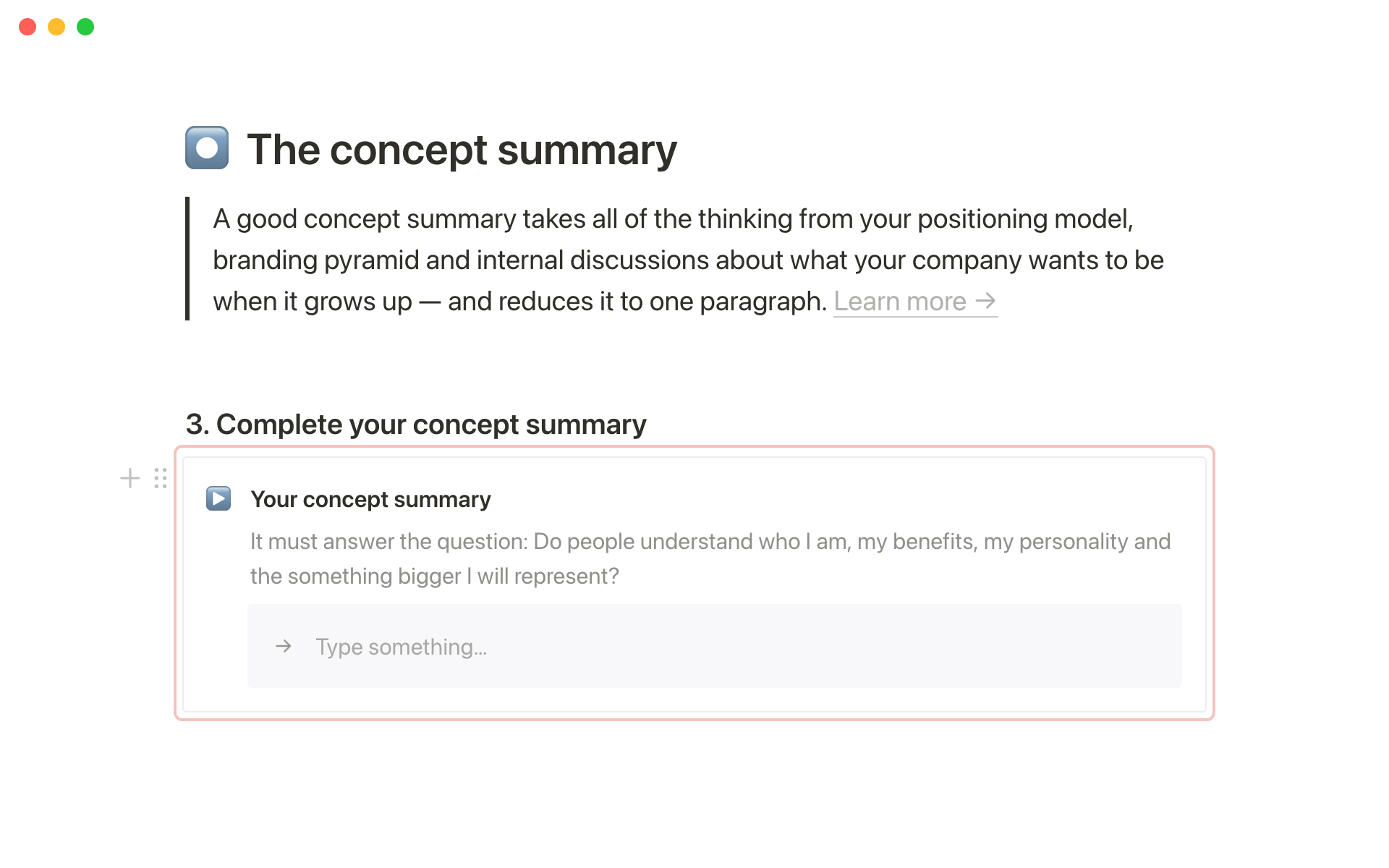Click the vertical bar of the quote block

tap(187, 258)
